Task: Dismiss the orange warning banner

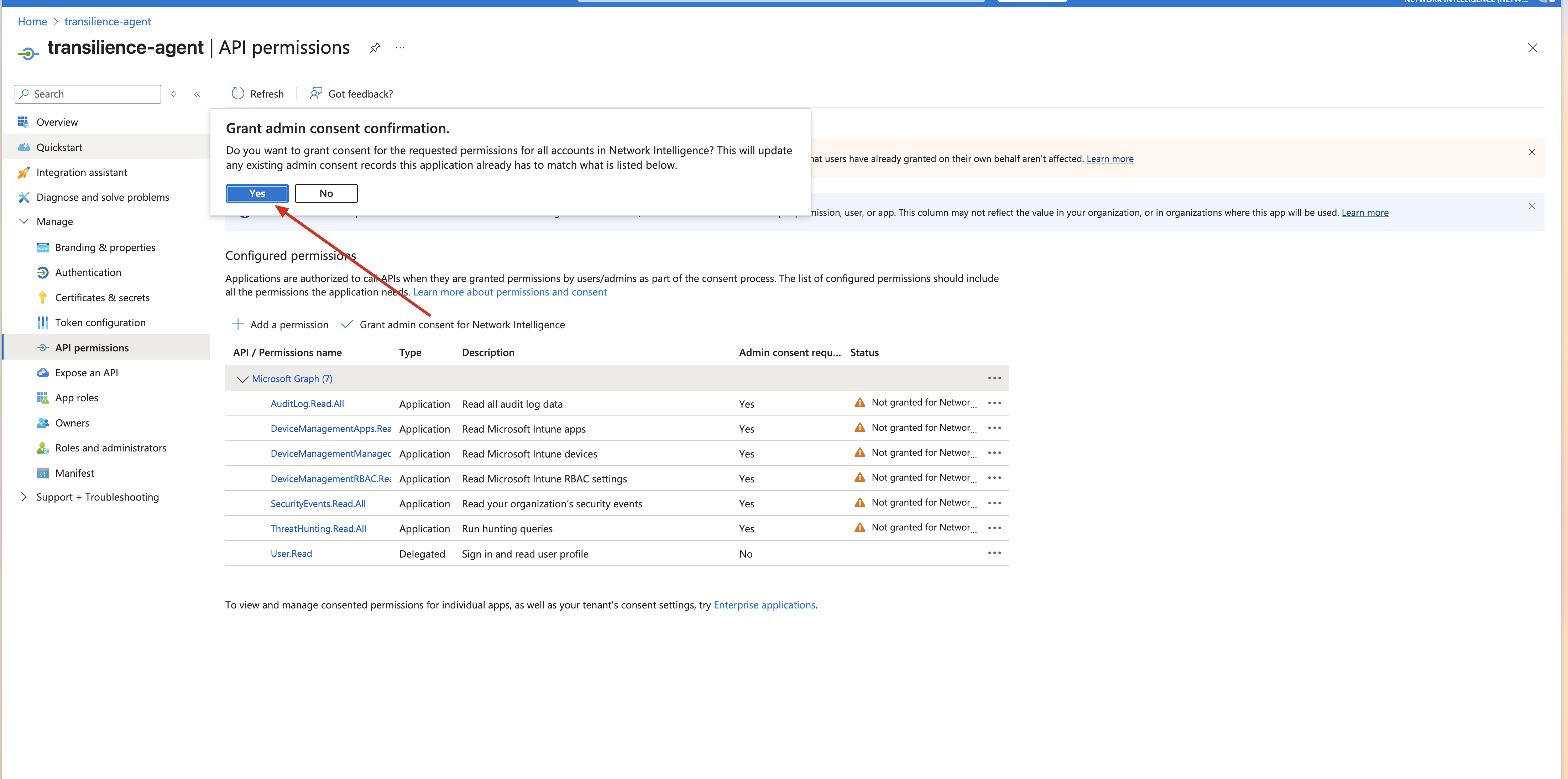Action: (1531, 152)
